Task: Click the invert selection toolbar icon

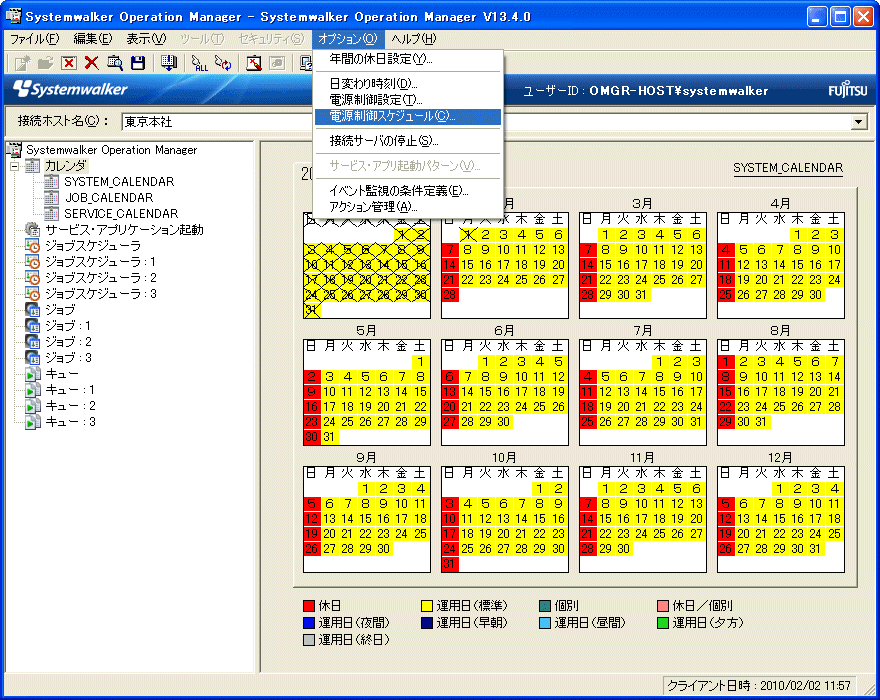Action: (223, 63)
